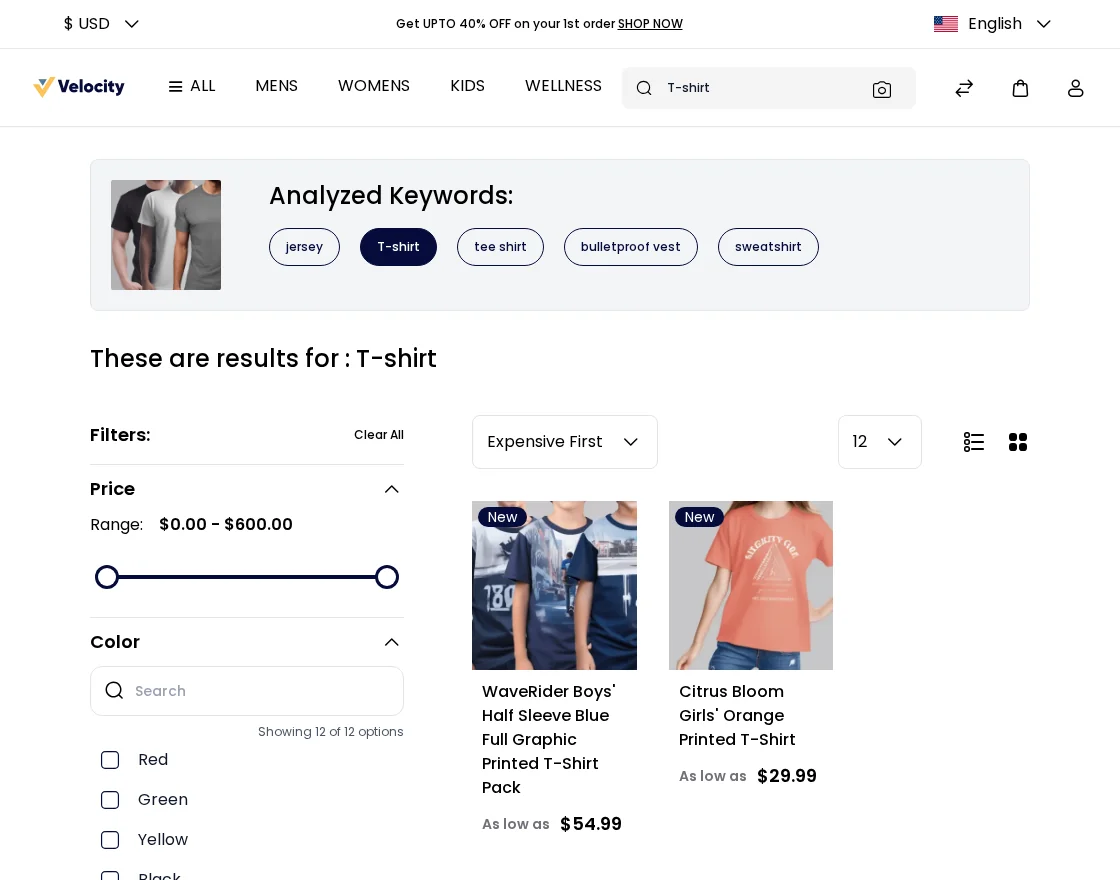Open the Velocity logo home link
1120x880 pixels.
click(x=79, y=86)
